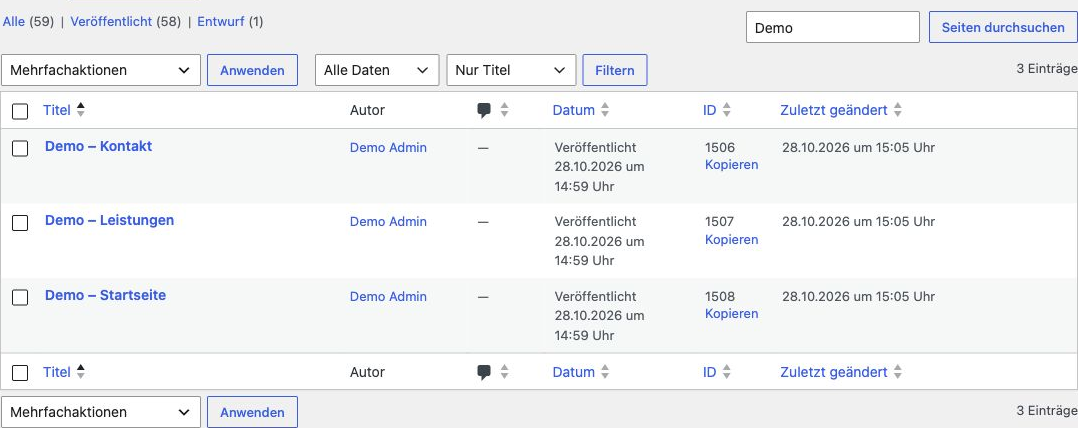The image size is (1078, 428).
Task: Click the Autor column header text
Action: point(367,110)
